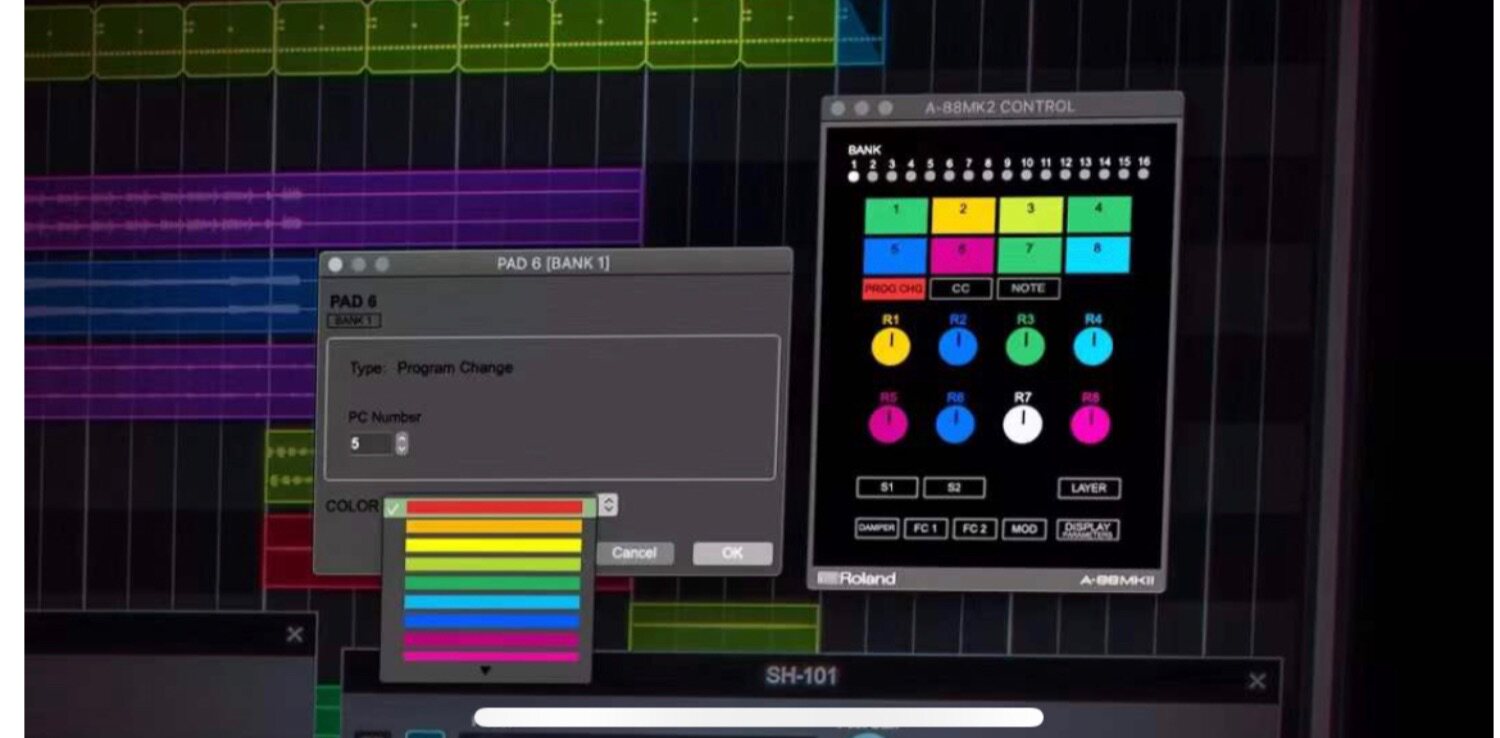The width and height of the screenshot is (1500, 738).
Task: Select bank 3 dot in A-88MK2 Control
Action: tap(891, 176)
